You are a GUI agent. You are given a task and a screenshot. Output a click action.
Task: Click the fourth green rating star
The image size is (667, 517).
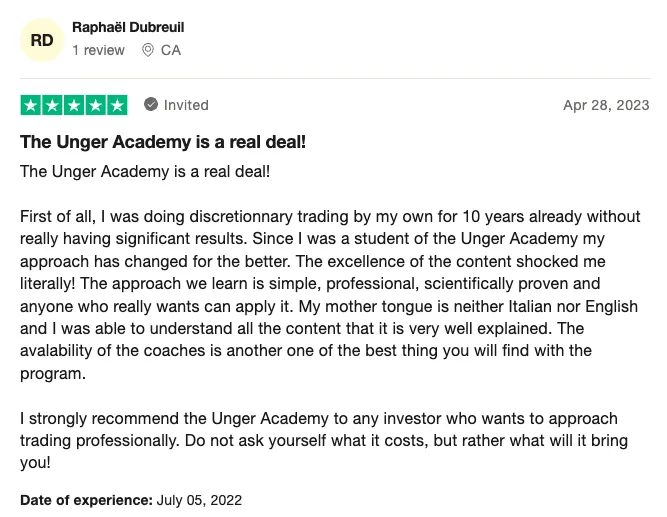click(x=96, y=105)
